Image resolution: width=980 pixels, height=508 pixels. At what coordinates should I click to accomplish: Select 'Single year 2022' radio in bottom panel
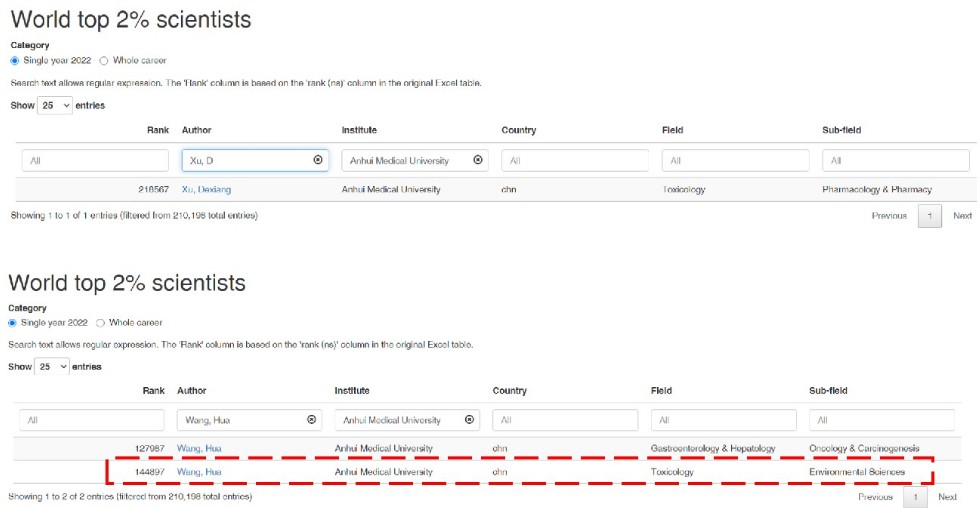pyautogui.click(x=12, y=323)
